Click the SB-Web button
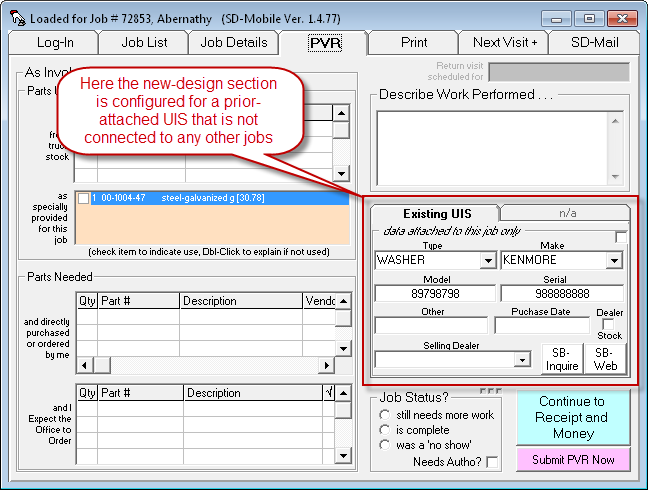The width and height of the screenshot is (648, 490). coord(605,359)
